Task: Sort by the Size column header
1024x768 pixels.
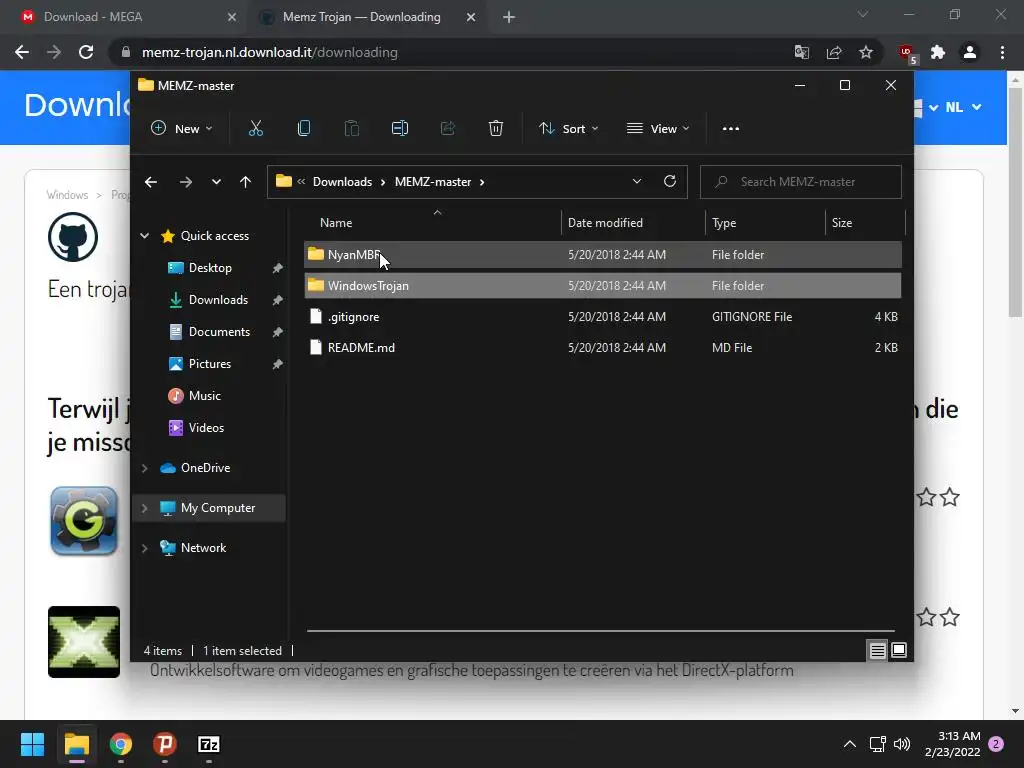Action: point(842,223)
